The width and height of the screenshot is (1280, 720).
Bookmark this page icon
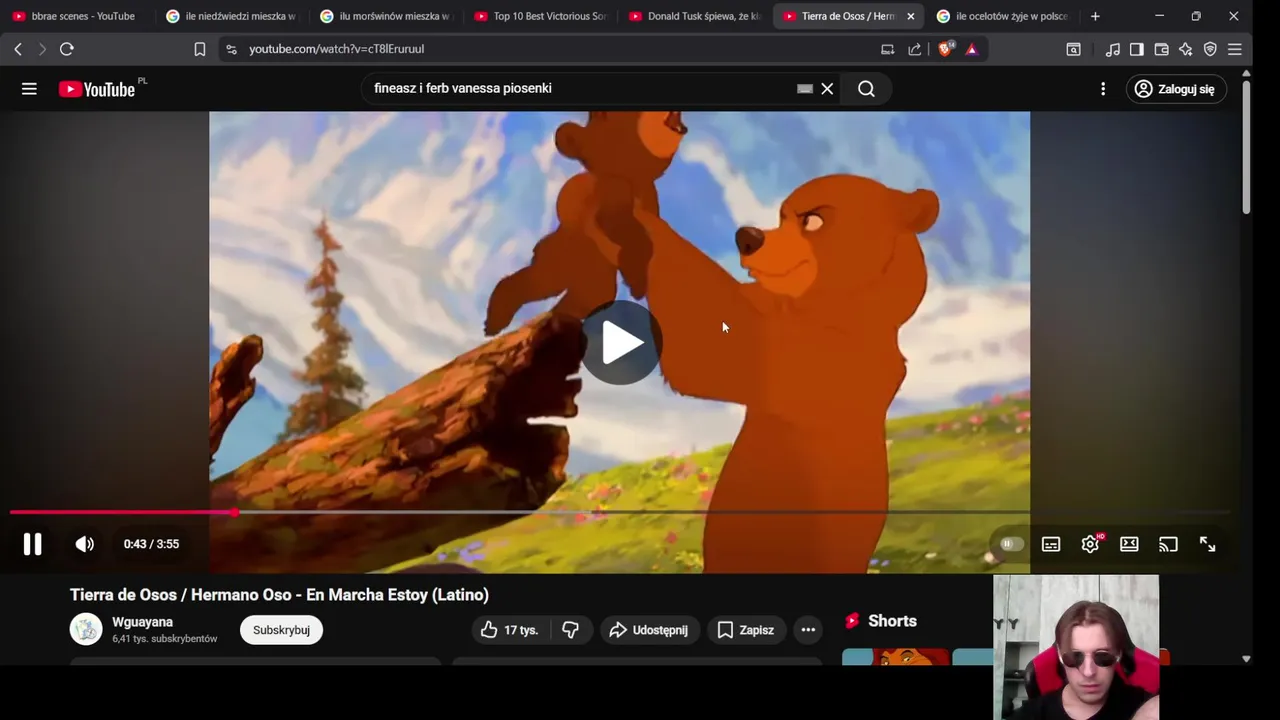(x=200, y=49)
